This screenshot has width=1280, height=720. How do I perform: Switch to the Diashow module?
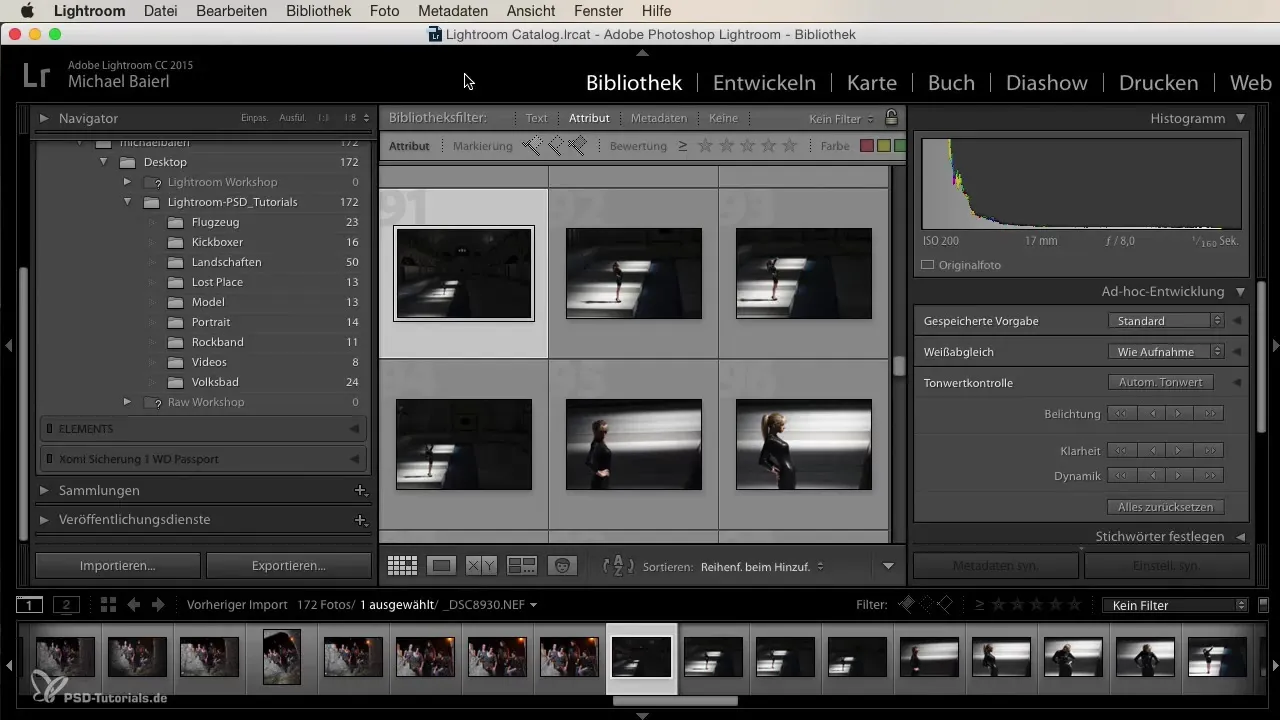tap(1047, 83)
